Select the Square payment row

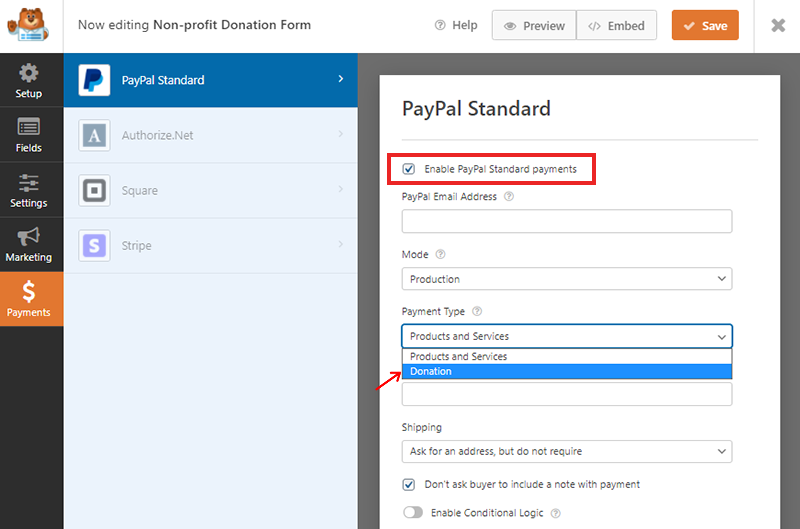(x=211, y=190)
